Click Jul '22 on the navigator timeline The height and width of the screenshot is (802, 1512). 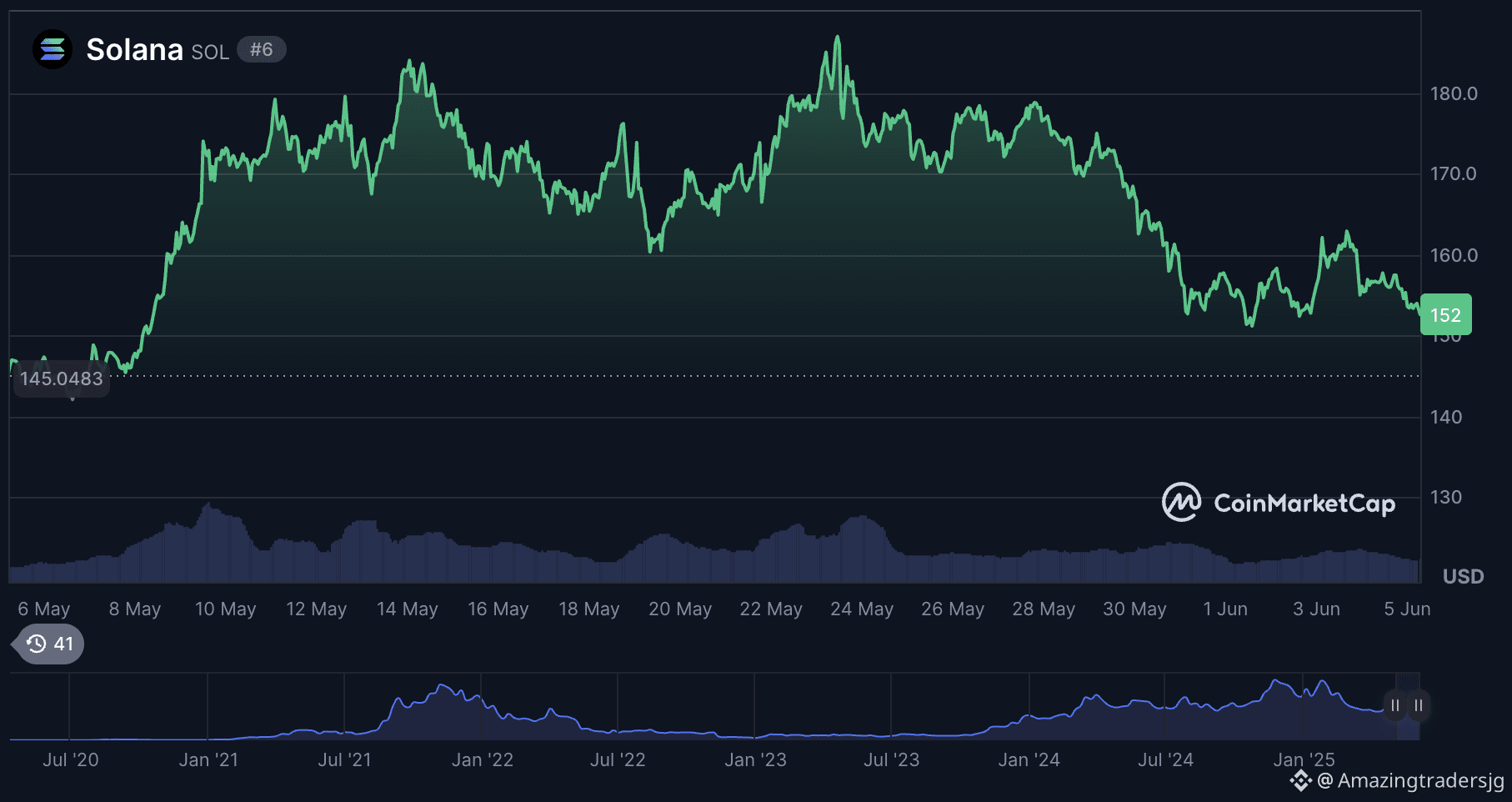618,759
